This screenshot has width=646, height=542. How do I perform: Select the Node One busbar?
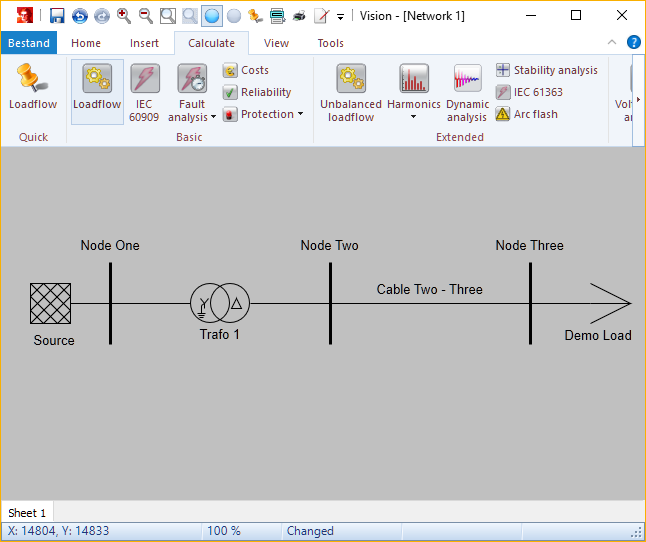(x=110, y=304)
